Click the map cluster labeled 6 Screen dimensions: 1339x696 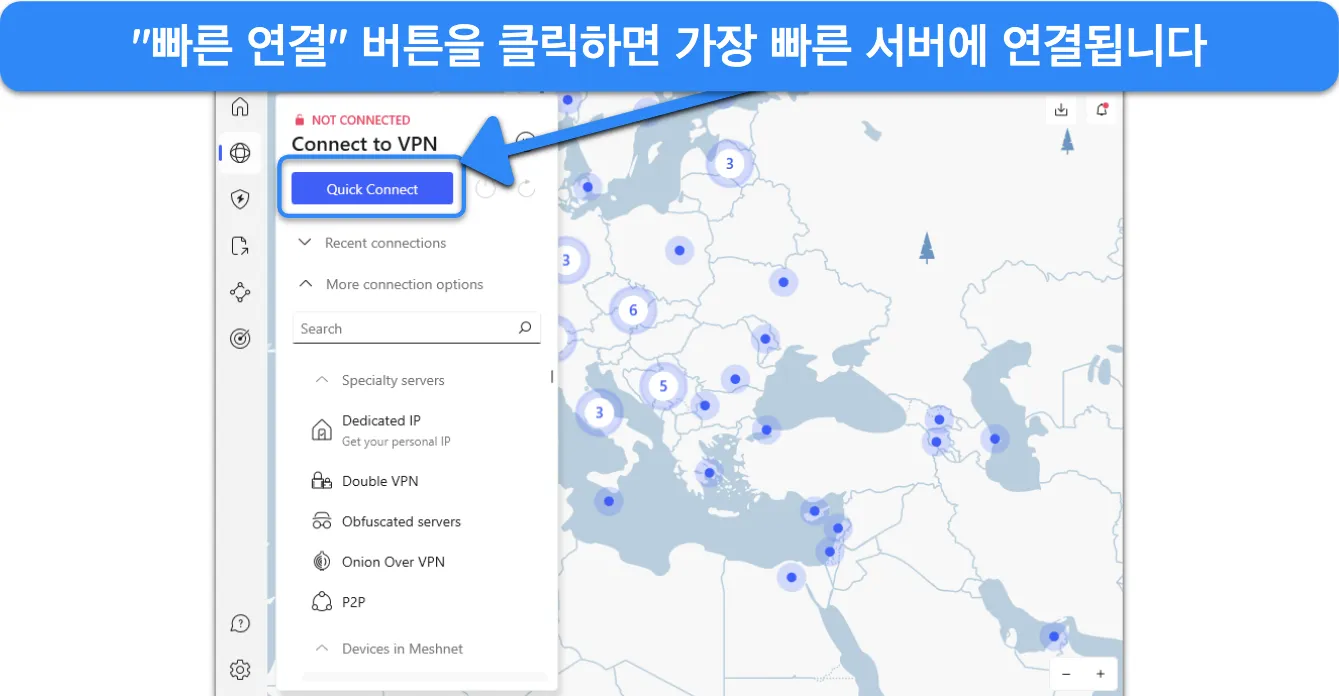click(x=633, y=310)
